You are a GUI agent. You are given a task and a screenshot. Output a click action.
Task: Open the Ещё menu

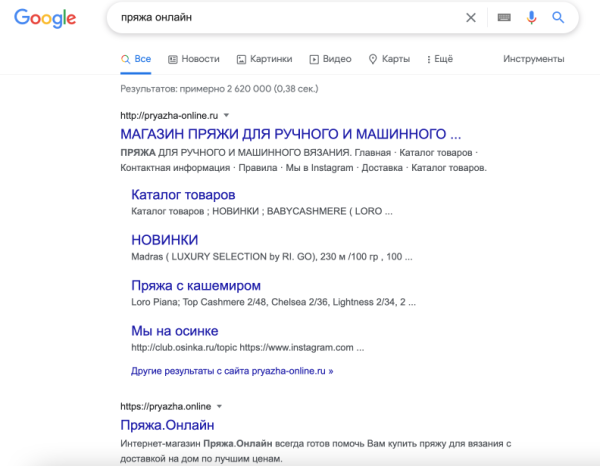[x=440, y=59]
